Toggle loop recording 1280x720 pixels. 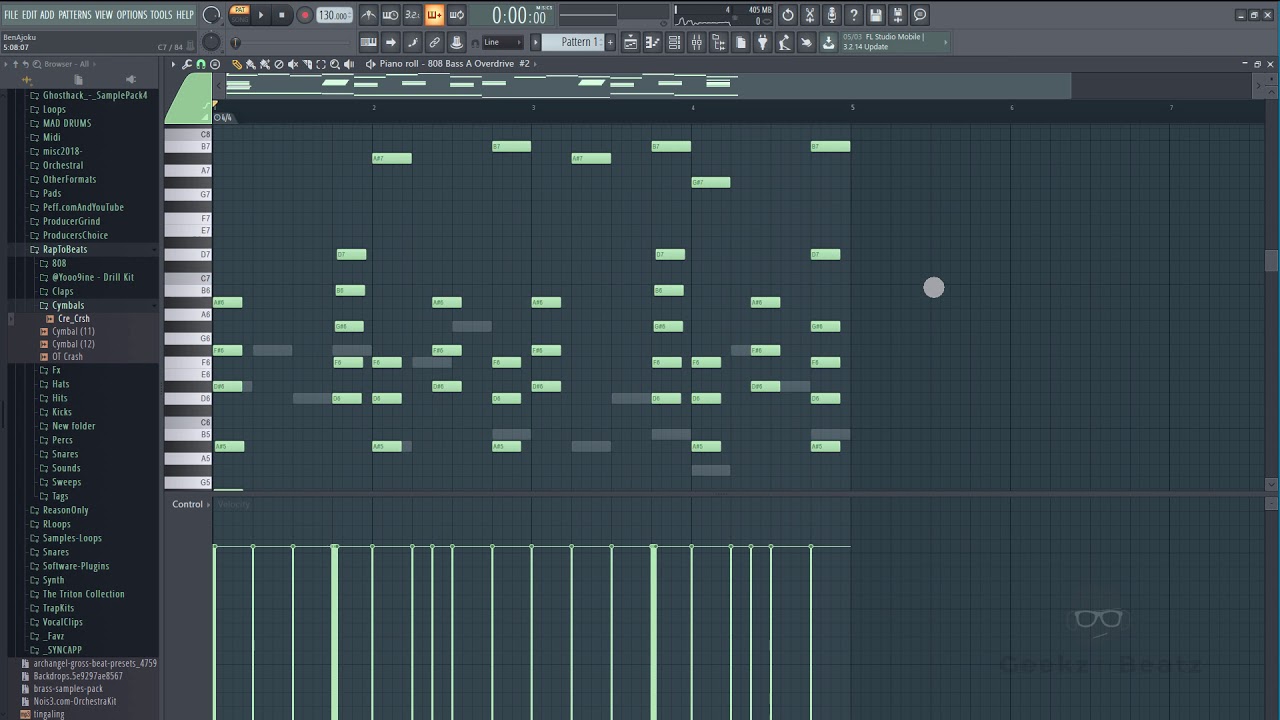click(457, 15)
